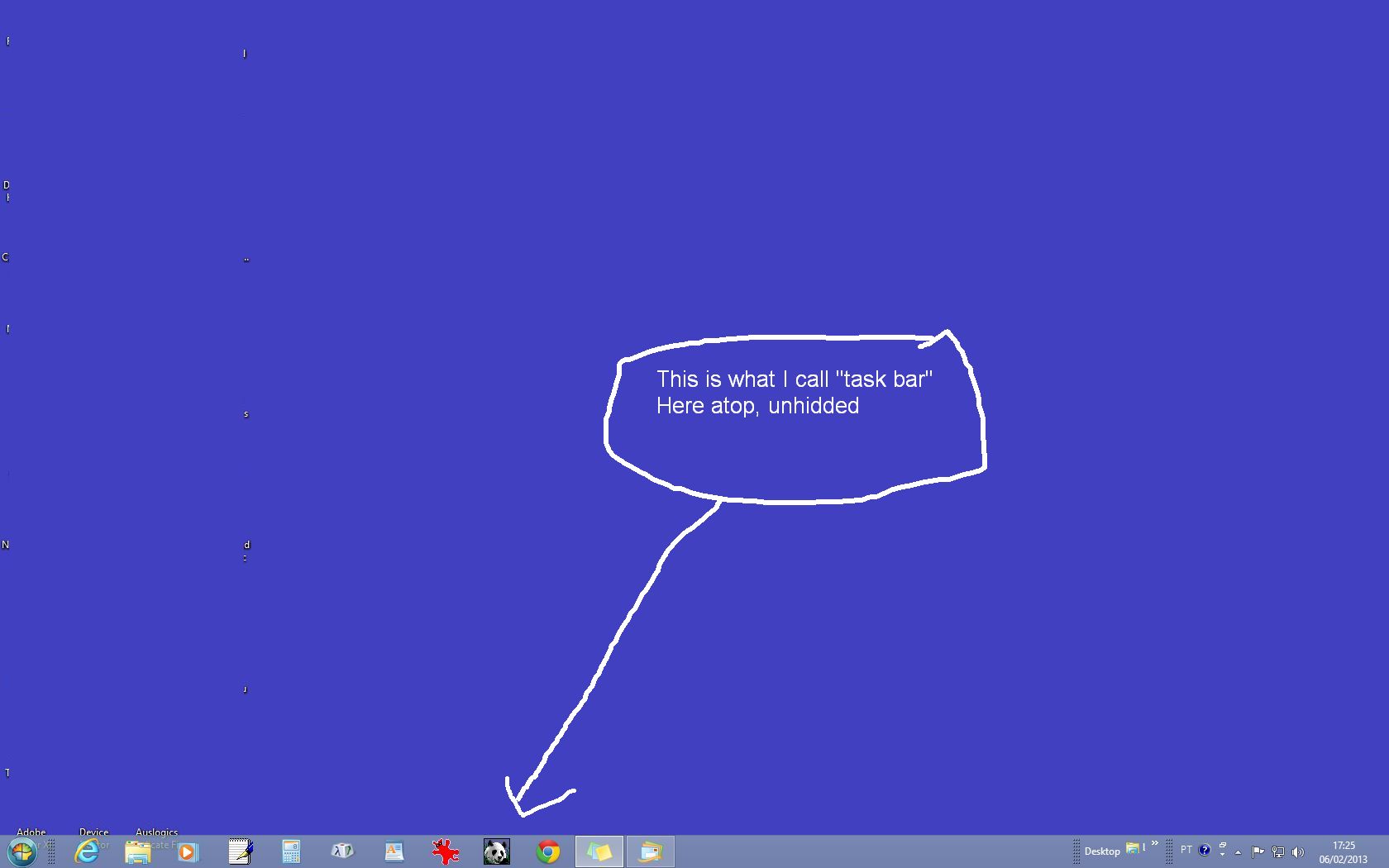Image resolution: width=1389 pixels, height=868 pixels.
Task: Launch Internet Explorer from the taskbar
Action: pos(87,851)
